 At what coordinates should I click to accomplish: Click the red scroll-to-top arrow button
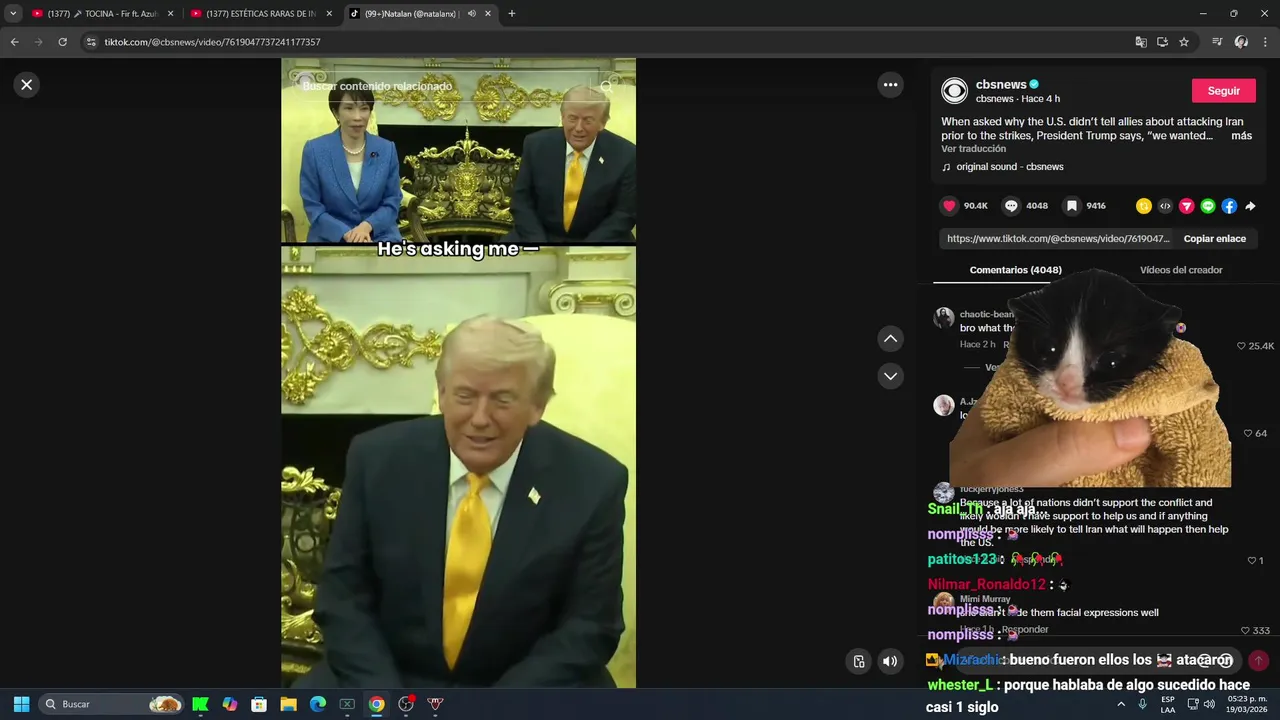point(1259,660)
